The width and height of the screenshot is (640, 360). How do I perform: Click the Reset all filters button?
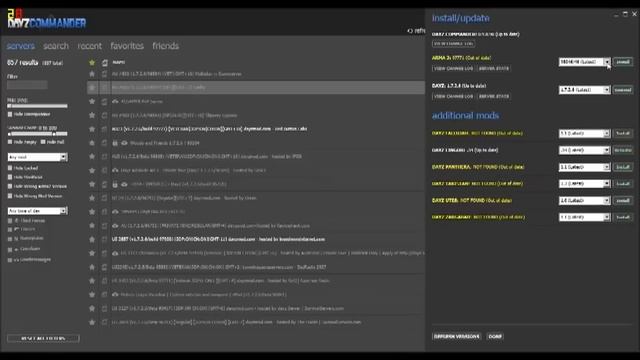(x=43, y=338)
